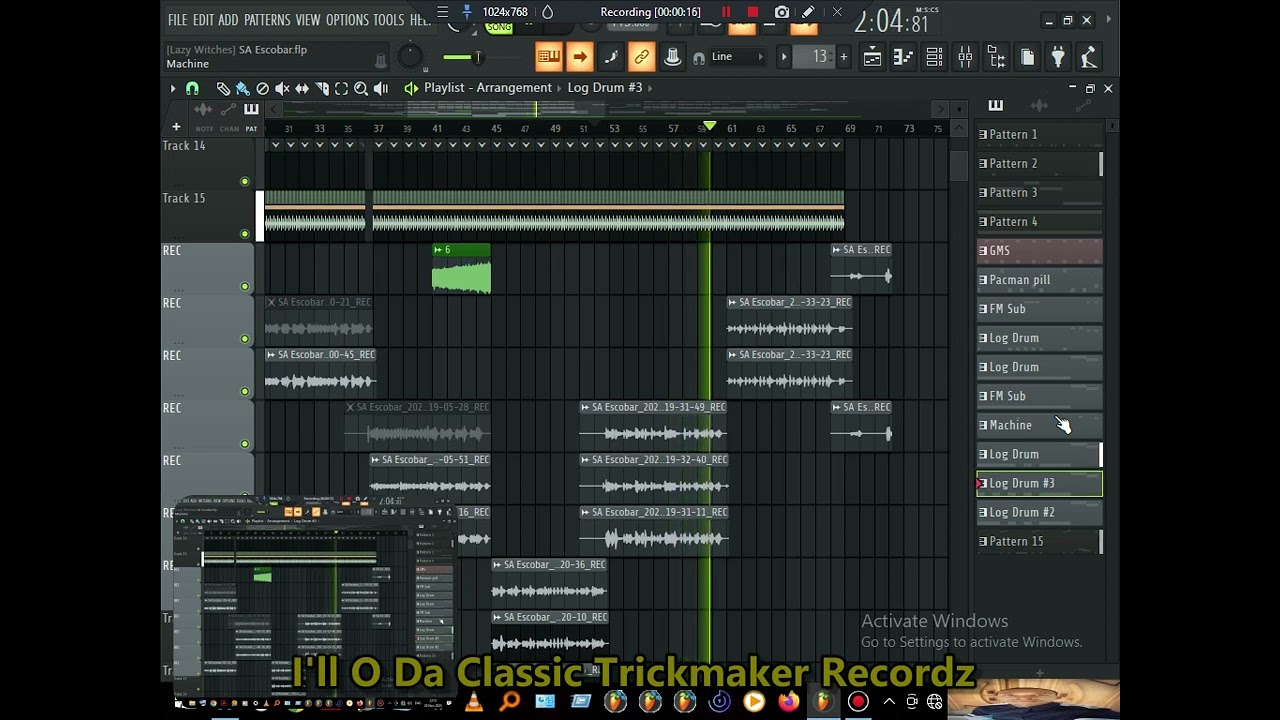The image size is (1280, 720).
Task: Select Pattern 15 in the picker
Action: 1040,541
